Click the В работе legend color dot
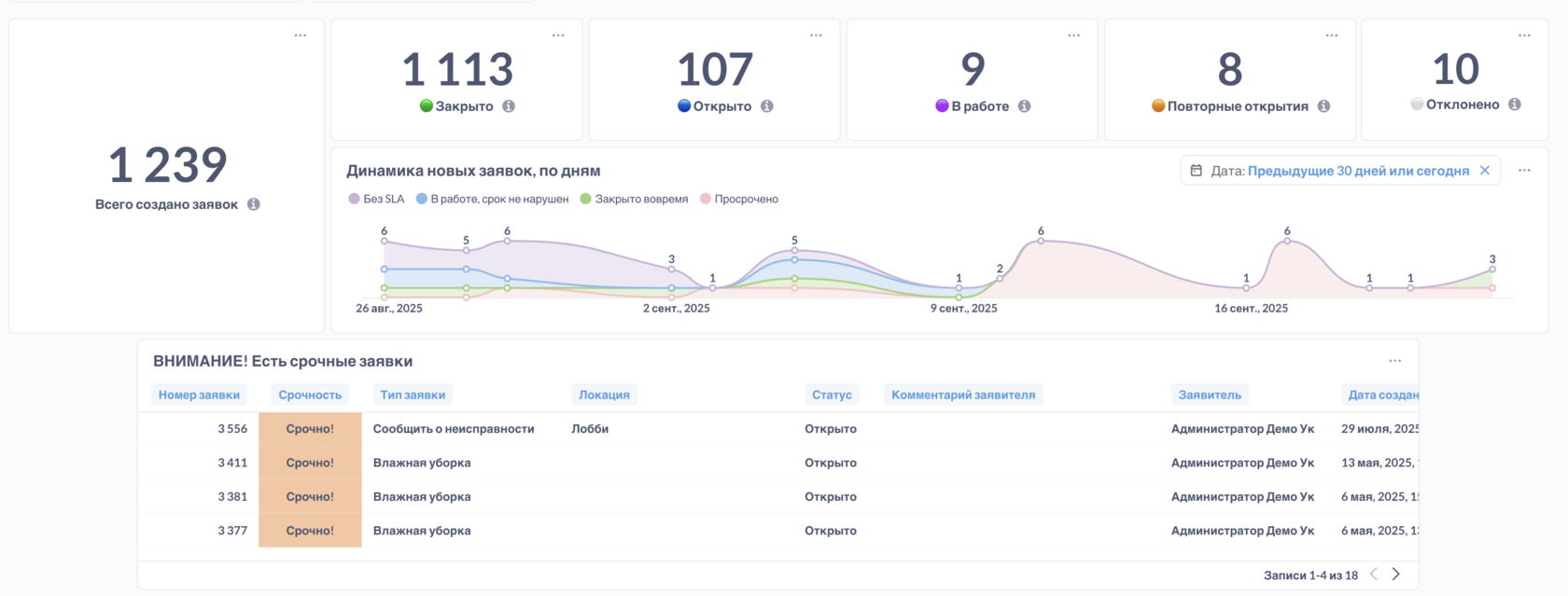The image size is (1568, 596). pos(422,199)
